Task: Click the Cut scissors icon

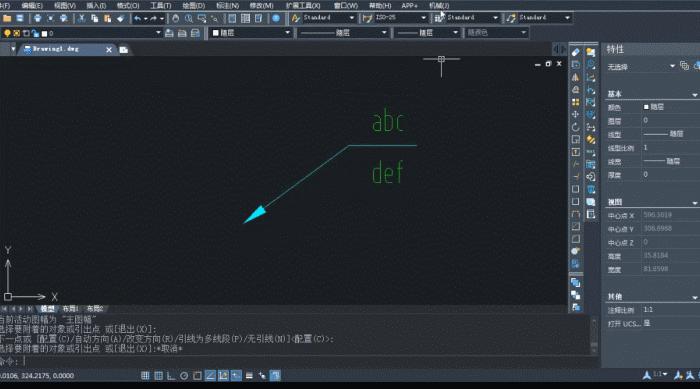Action: (81, 18)
